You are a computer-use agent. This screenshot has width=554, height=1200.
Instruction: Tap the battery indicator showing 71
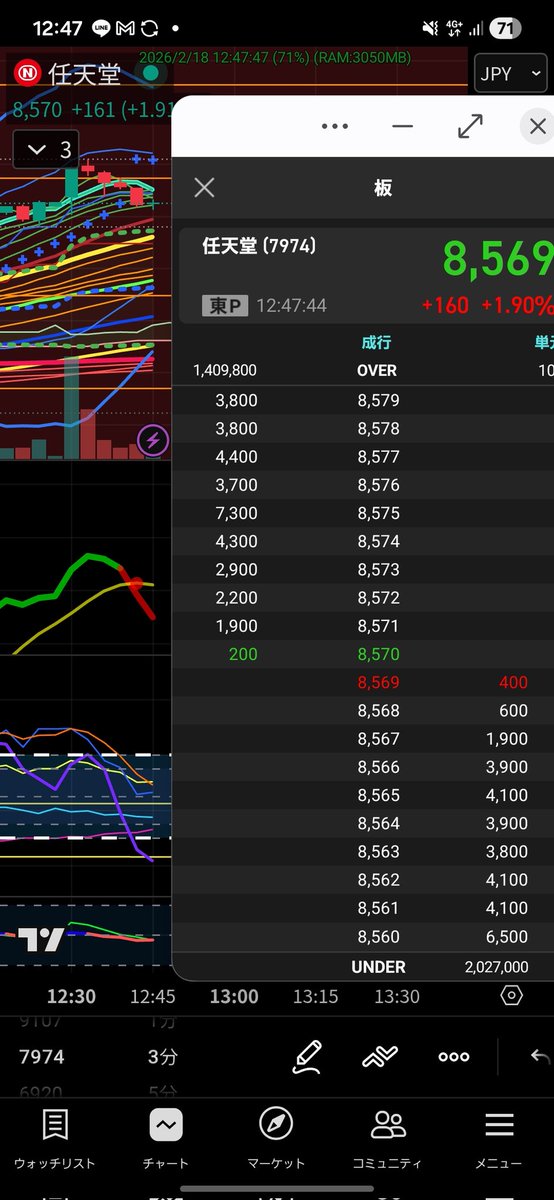pyautogui.click(x=504, y=28)
